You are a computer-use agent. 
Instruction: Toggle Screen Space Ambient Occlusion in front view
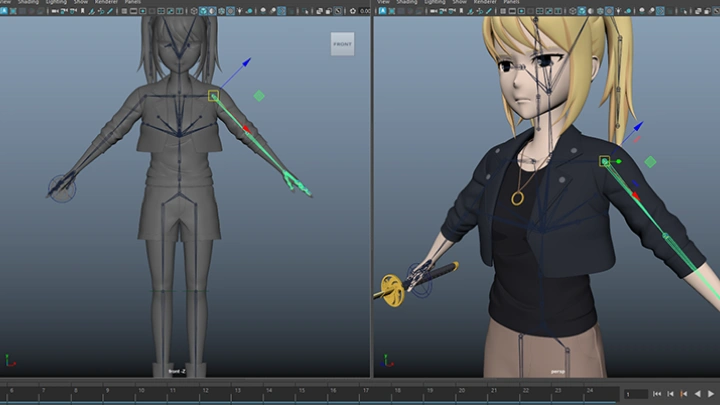[x=263, y=11]
